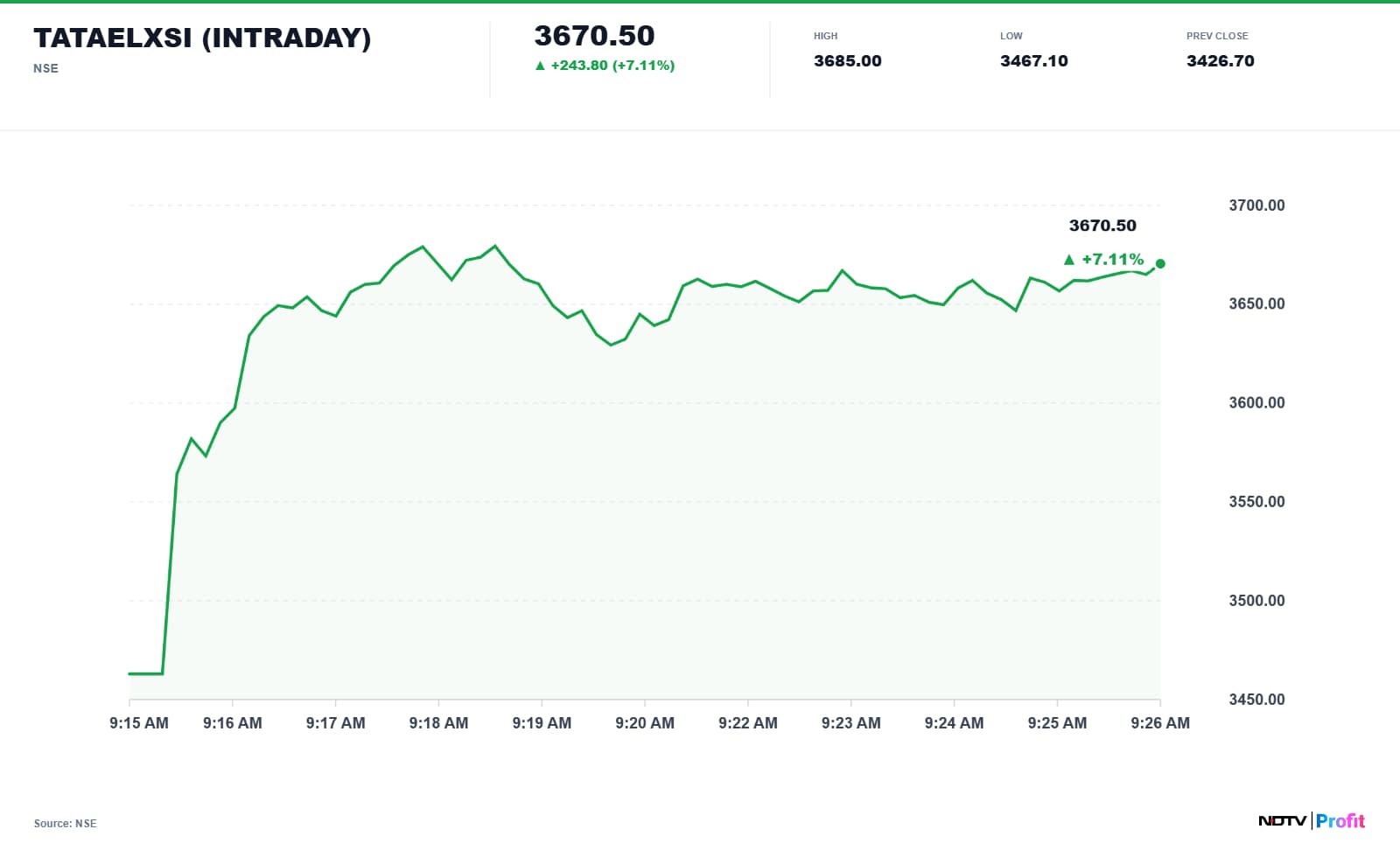Click the 9:23 AM x-axis label
The height and width of the screenshot is (864, 1400).
pos(851,723)
